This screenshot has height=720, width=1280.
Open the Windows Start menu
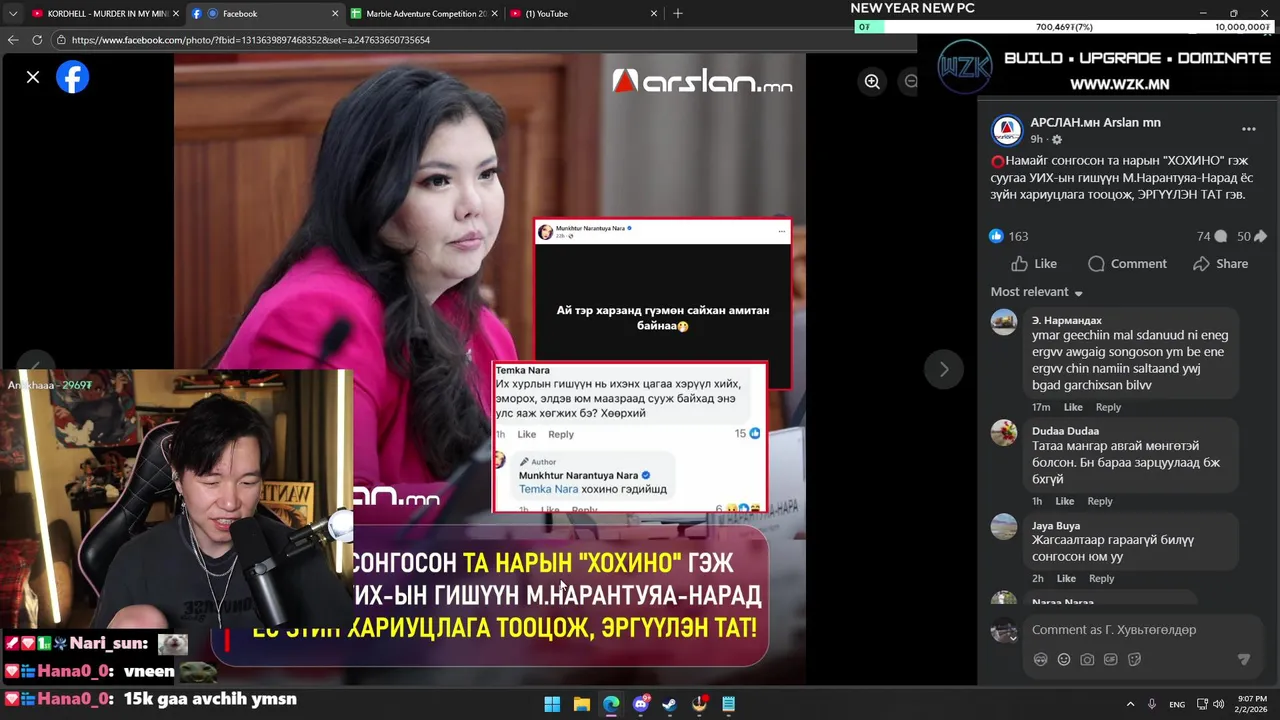pyautogui.click(x=552, y=704)
